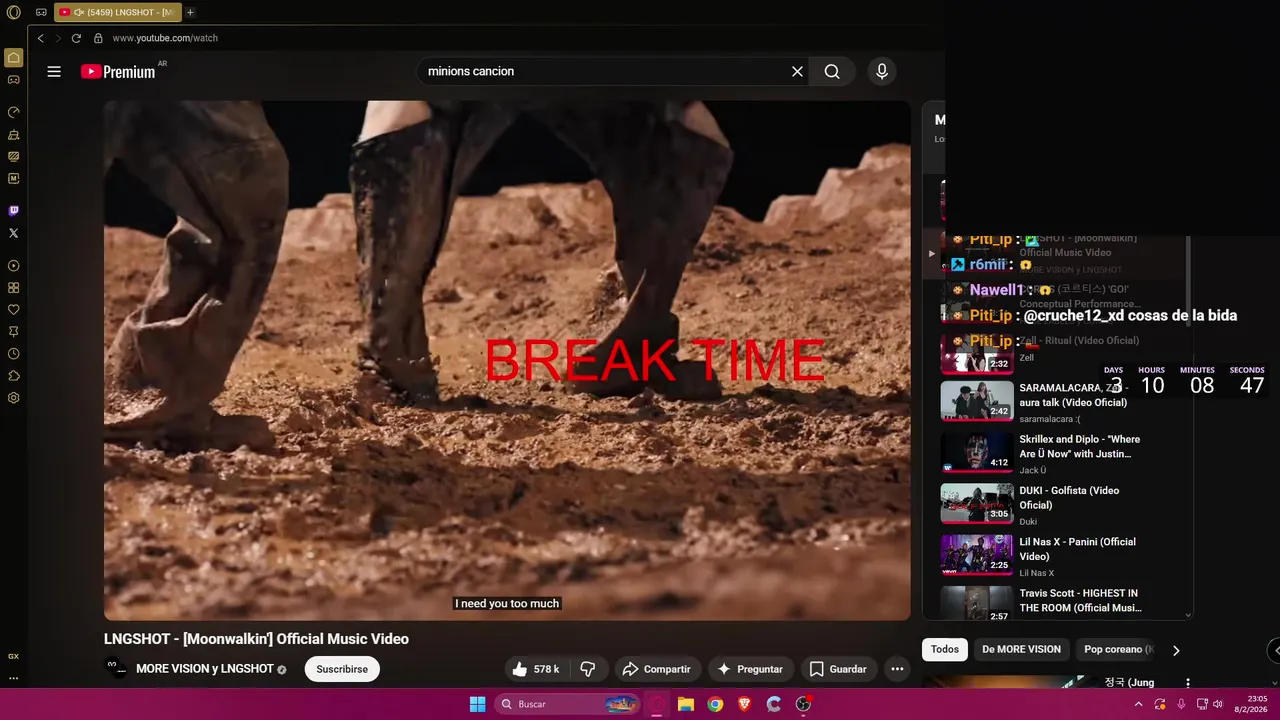Viewport: 1280px width, 720px height.
Task: Open options for 정국 (Jung video
Action: (x=1188, y=683)
